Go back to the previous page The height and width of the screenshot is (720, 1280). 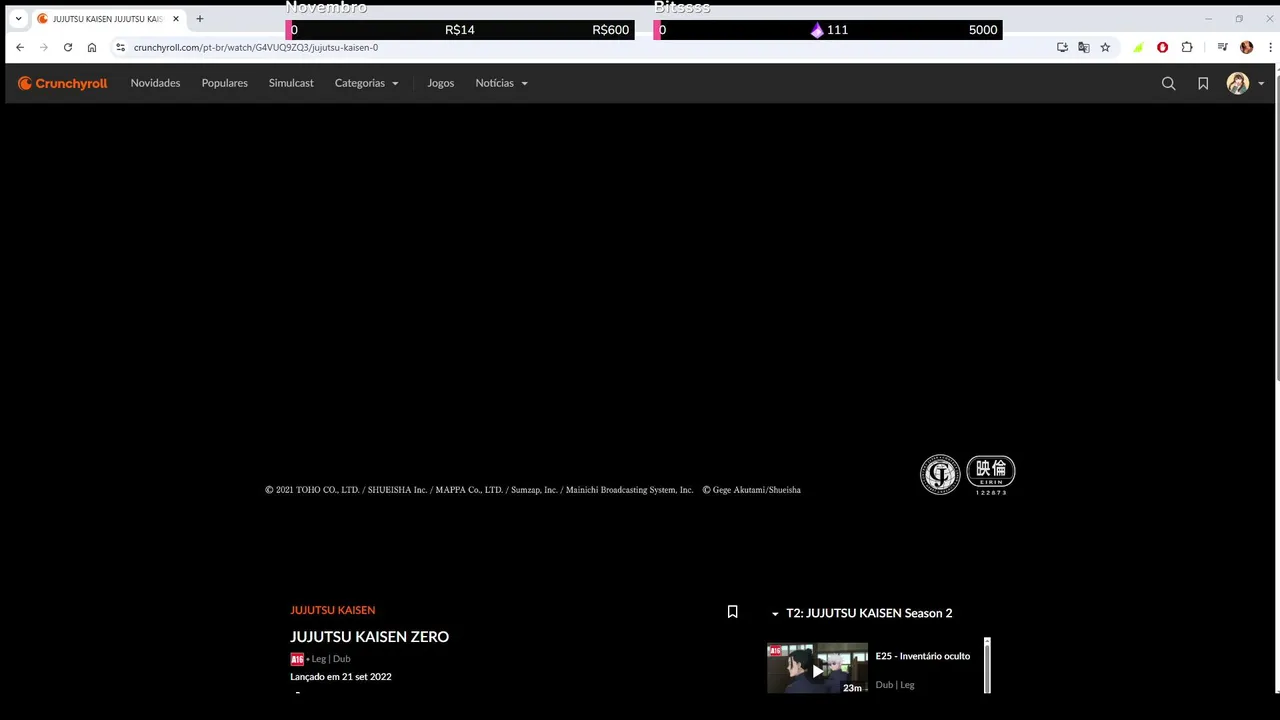tap(20, 47)
